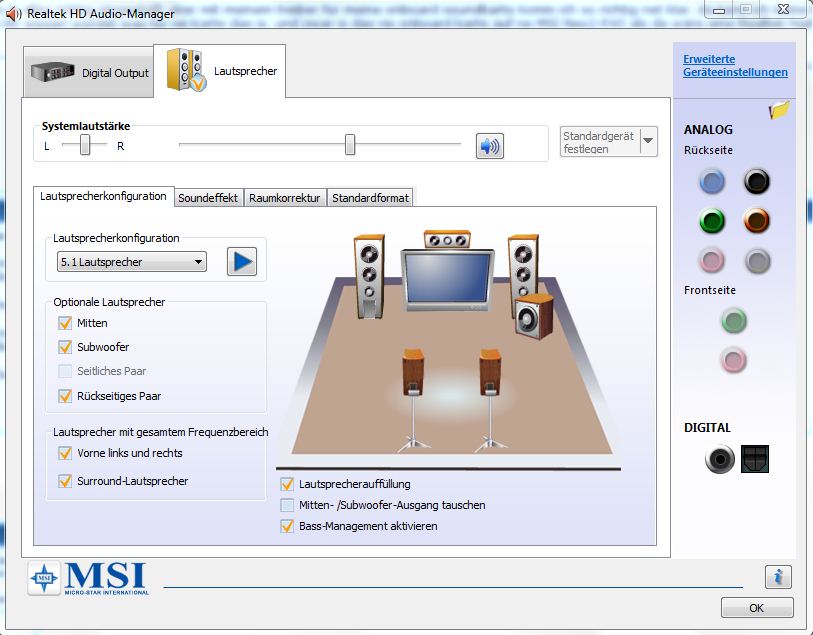This screenshot has height=635, width=813.
Task: Click the L/R balance slider thumb
Action: coord(85,145)
